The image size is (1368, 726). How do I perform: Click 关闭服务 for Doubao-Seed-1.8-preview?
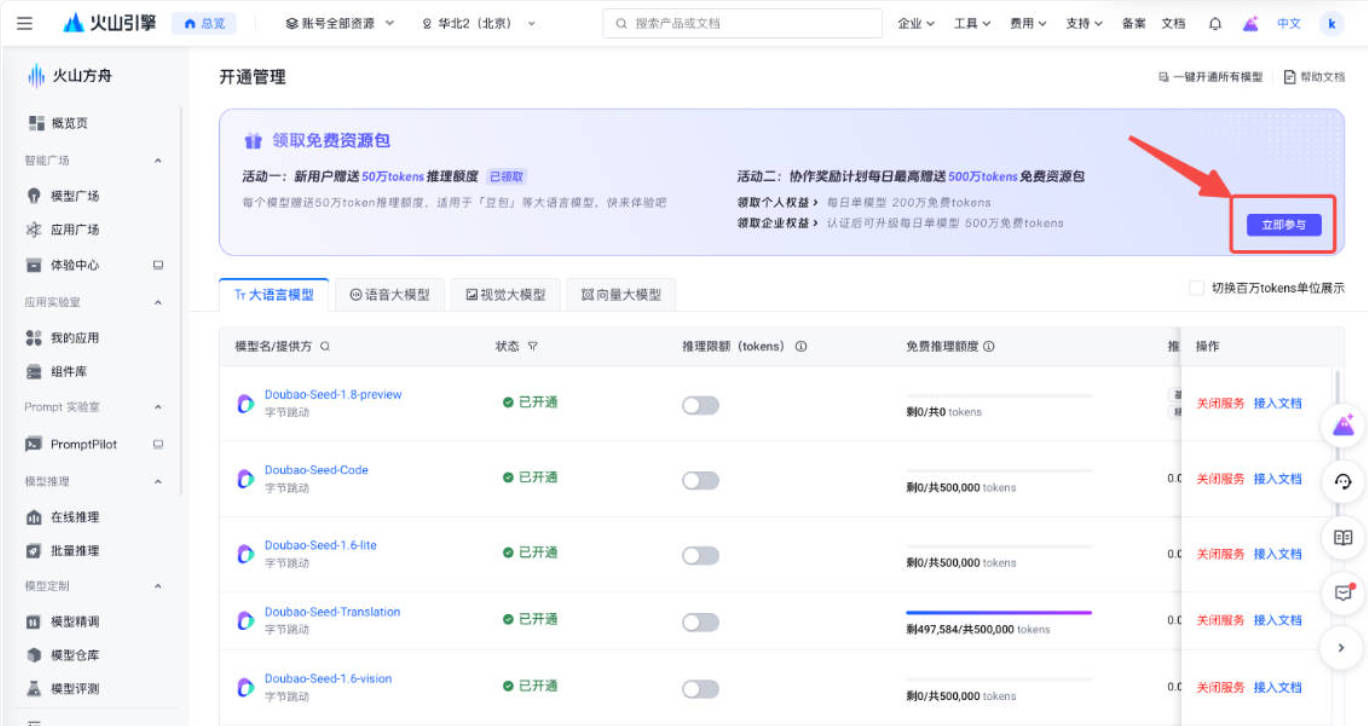click(1221, 403)
